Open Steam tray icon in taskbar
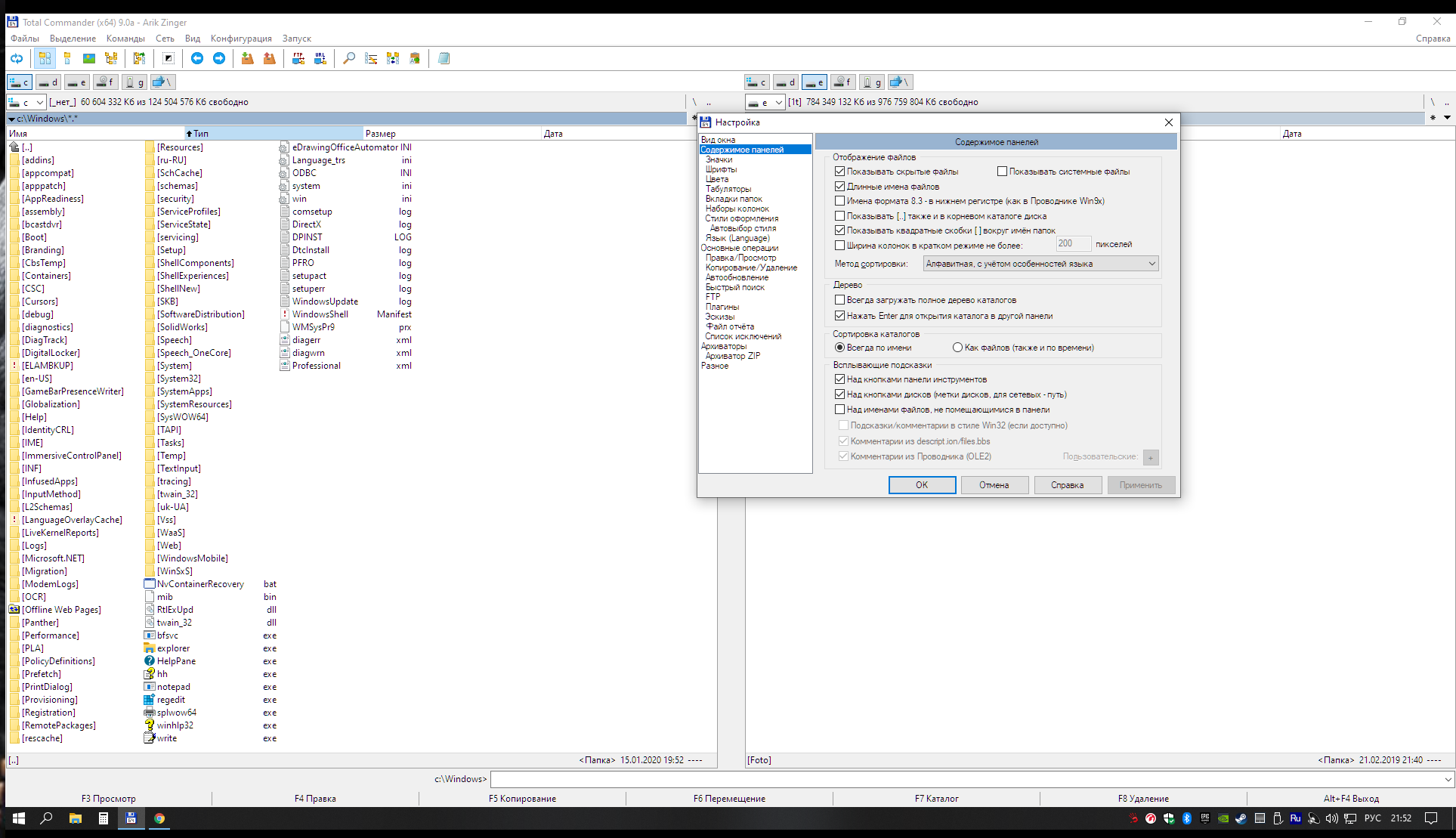 (1241, 818)
